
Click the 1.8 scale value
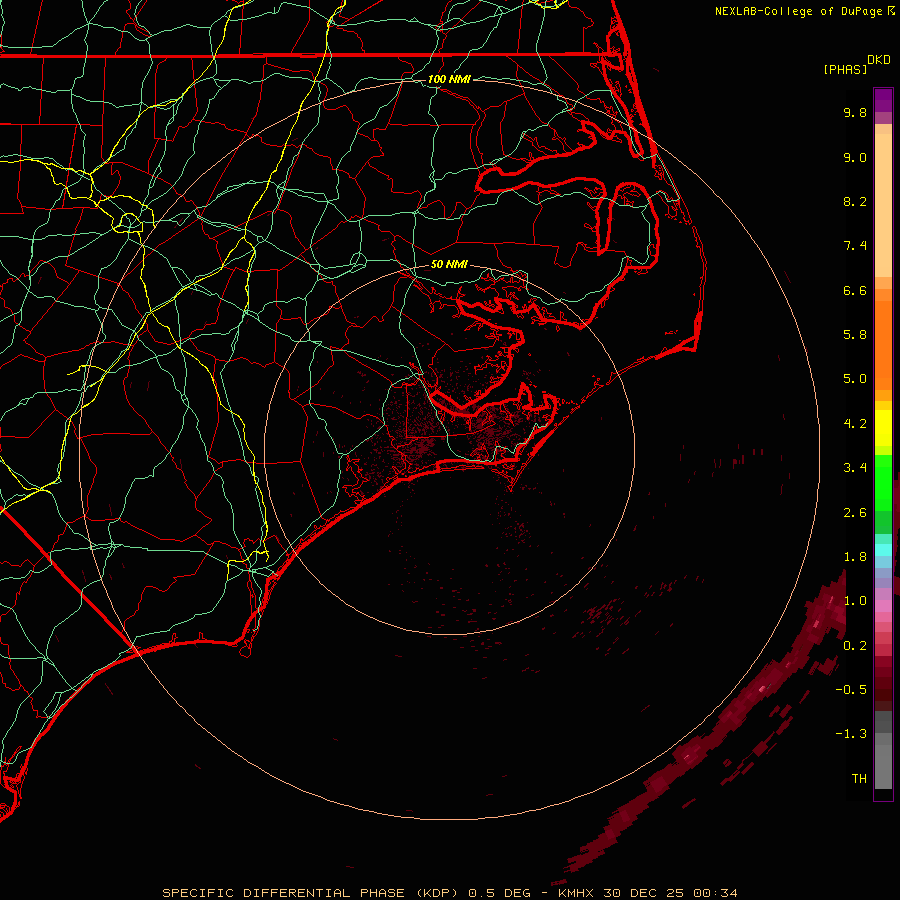855,557
